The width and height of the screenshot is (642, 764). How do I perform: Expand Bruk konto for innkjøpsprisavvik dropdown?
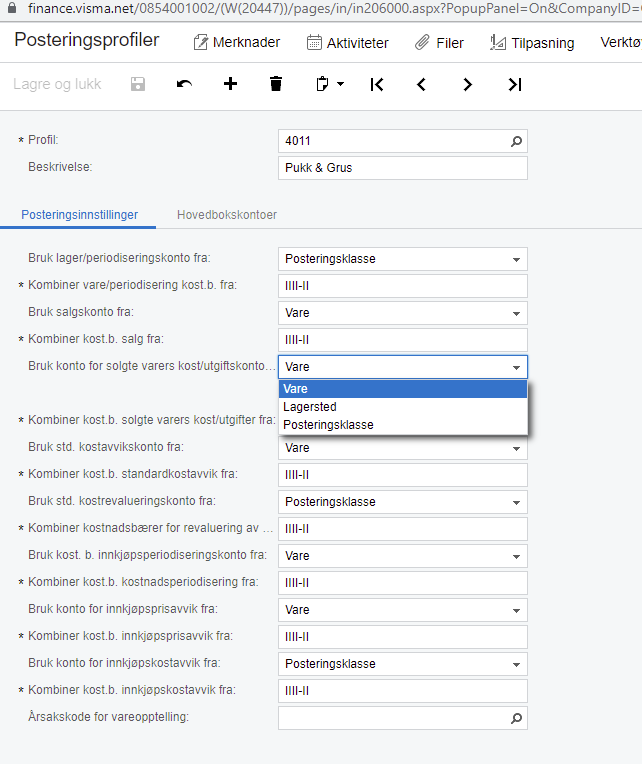(516, 611)
